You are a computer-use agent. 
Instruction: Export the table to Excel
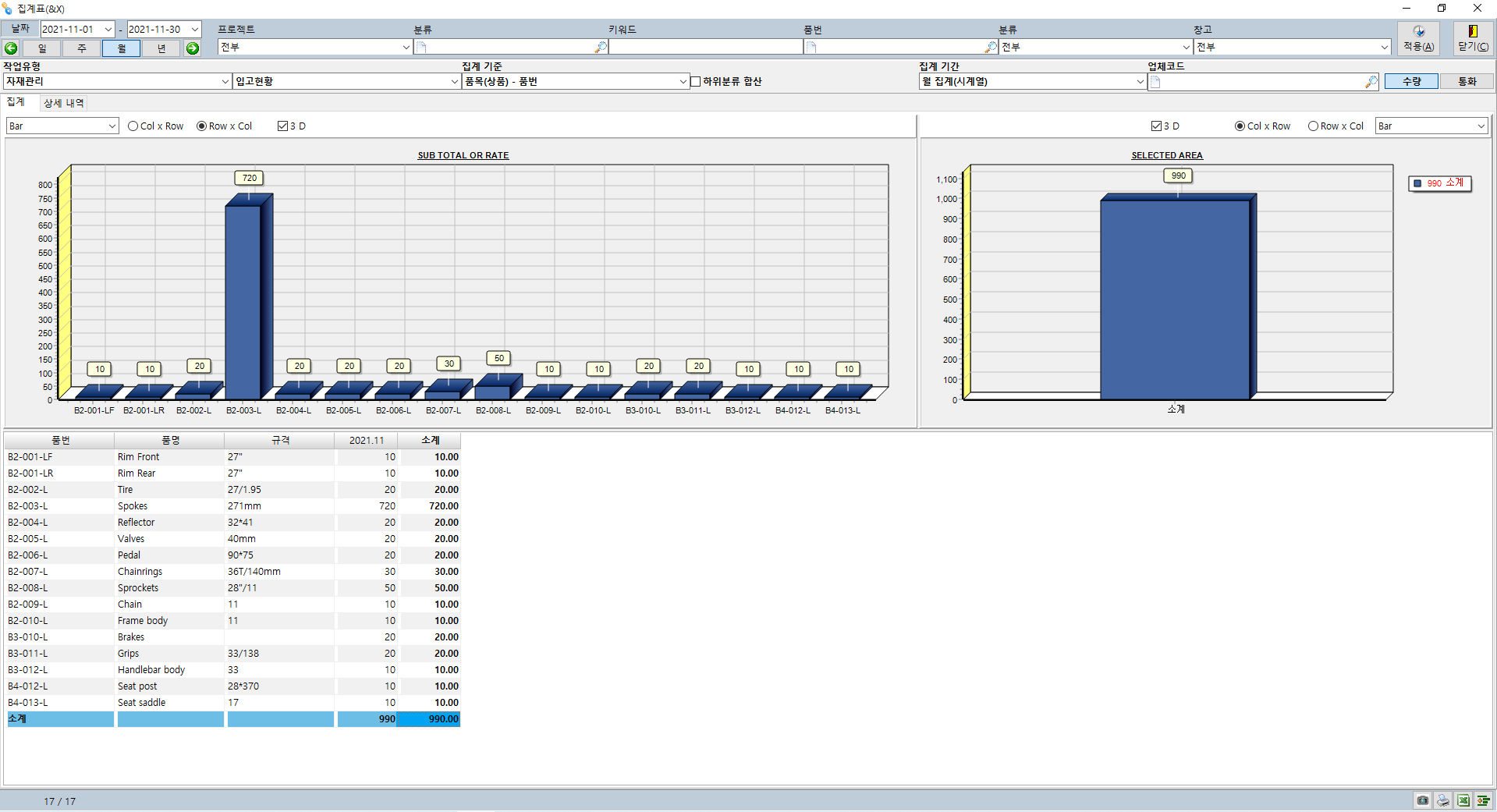tap(1463, 800)
